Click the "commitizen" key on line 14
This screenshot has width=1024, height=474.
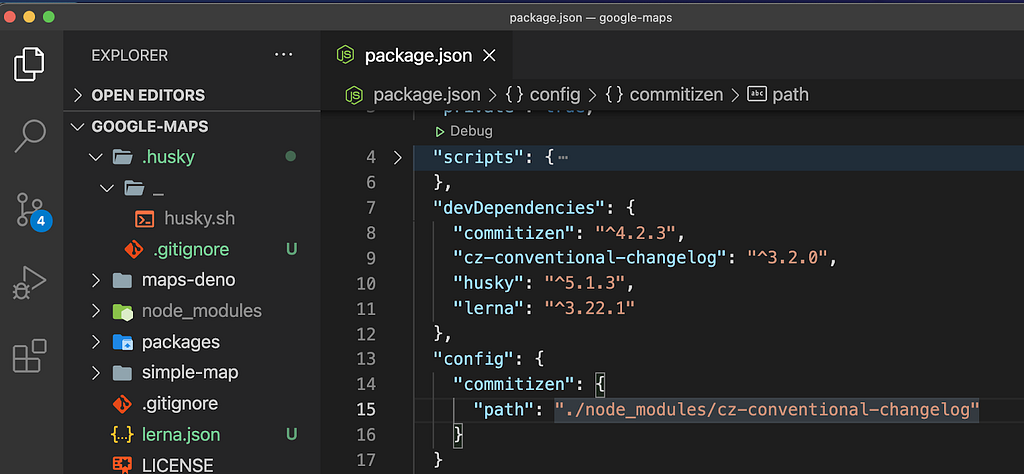pos(515,384)
